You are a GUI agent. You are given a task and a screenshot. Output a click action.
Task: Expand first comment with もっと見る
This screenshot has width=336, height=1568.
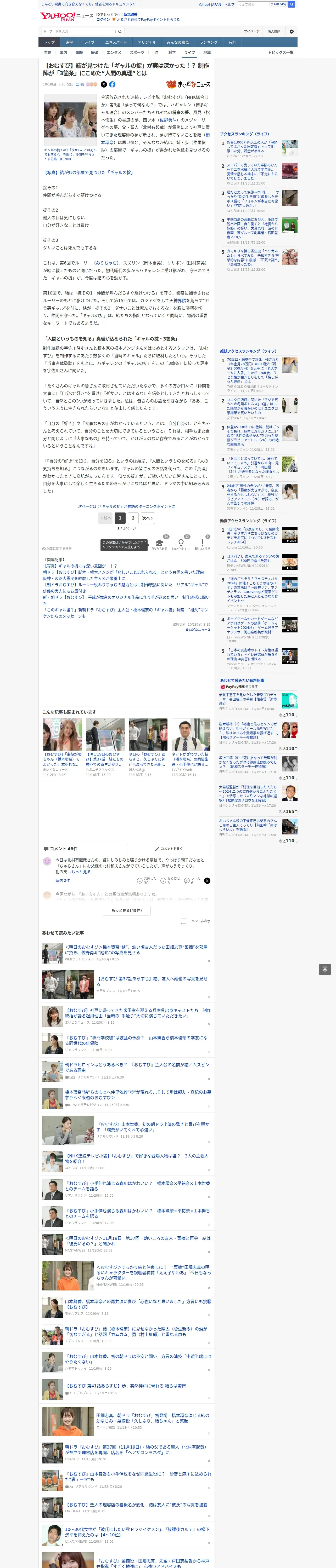click(x=81, y=872)
